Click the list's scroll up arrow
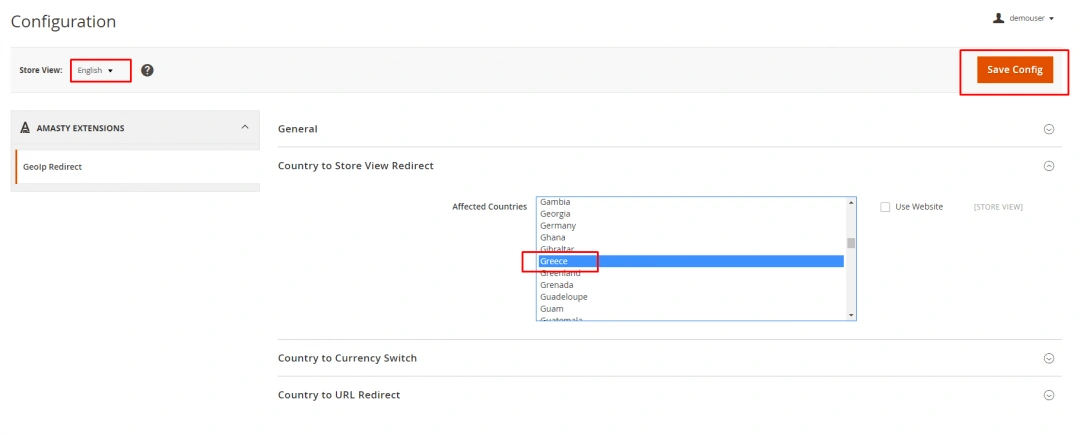1080x434 pixels. 851,202
